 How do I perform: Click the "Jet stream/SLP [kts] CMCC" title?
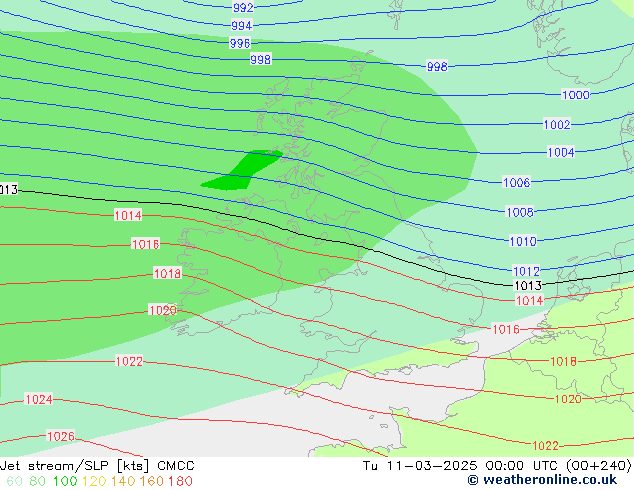point(97,466)
